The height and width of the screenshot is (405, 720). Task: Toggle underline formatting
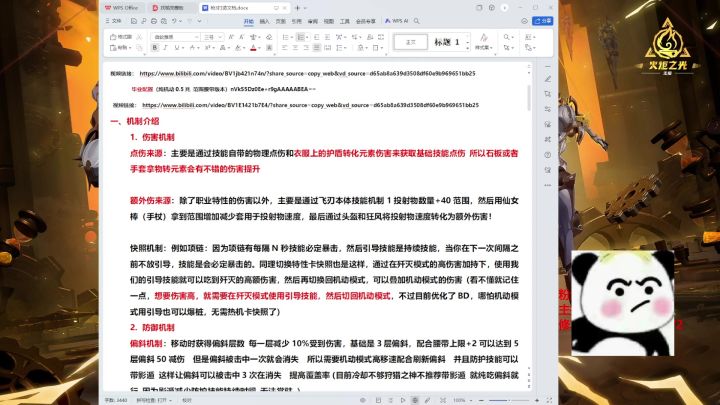pyautogui.click(x=177, y=47)
